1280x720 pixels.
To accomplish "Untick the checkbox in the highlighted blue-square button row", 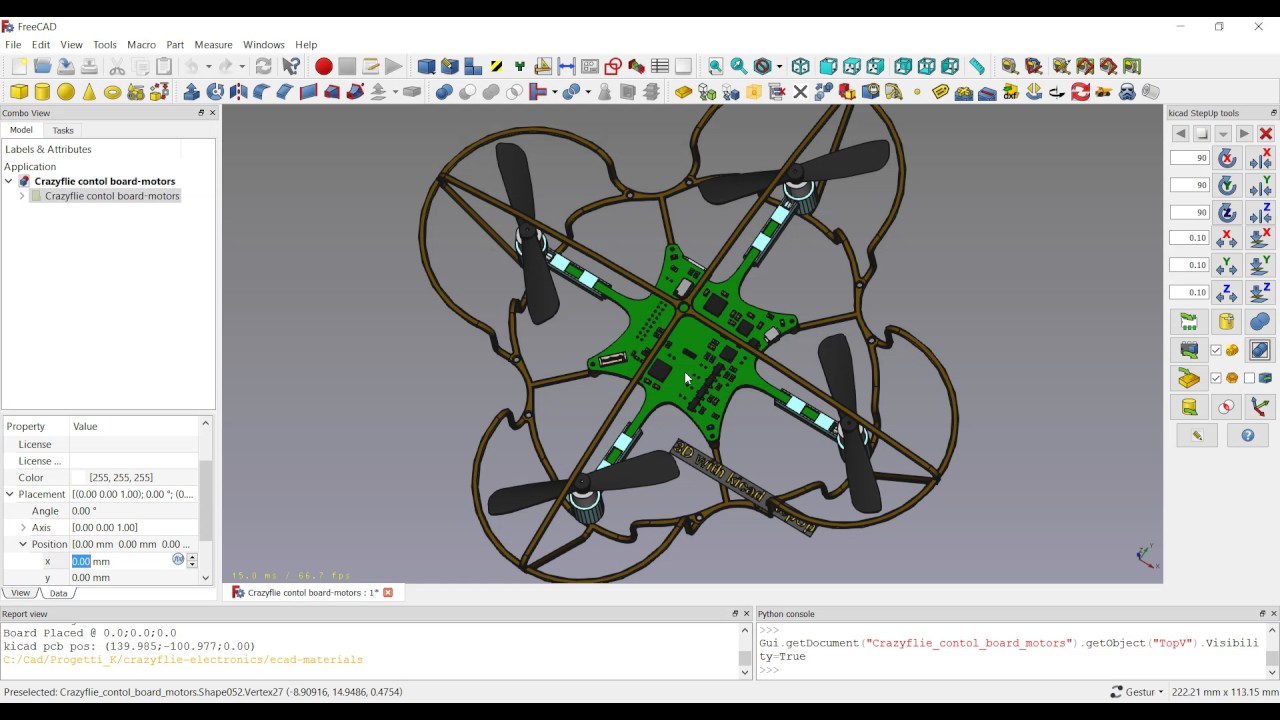I will 1216,350.
